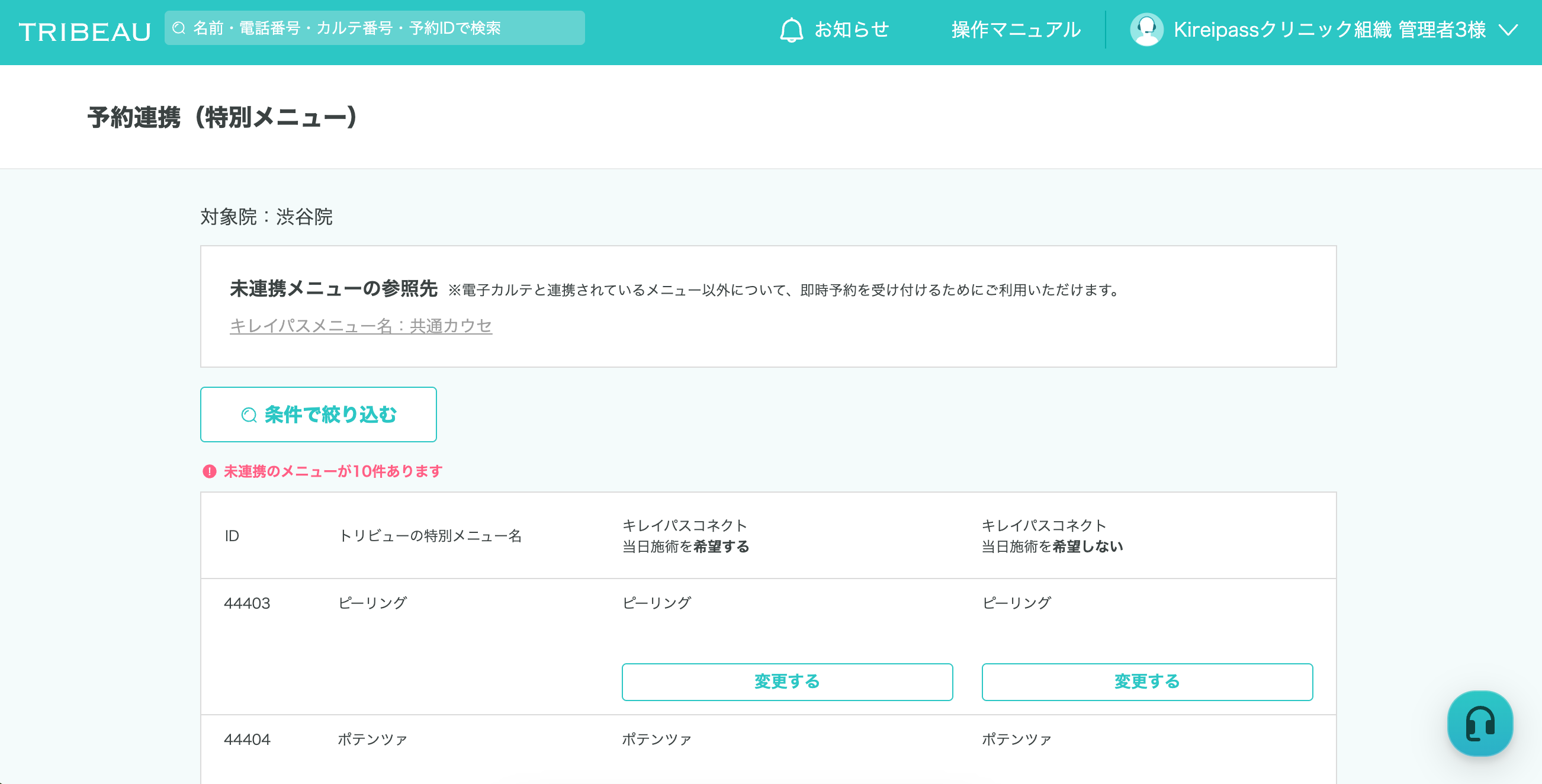Image resolution: width=1542 pixels, height=784 pixels.
Task: Click the notification bell icon
Action: click(791, 30)
